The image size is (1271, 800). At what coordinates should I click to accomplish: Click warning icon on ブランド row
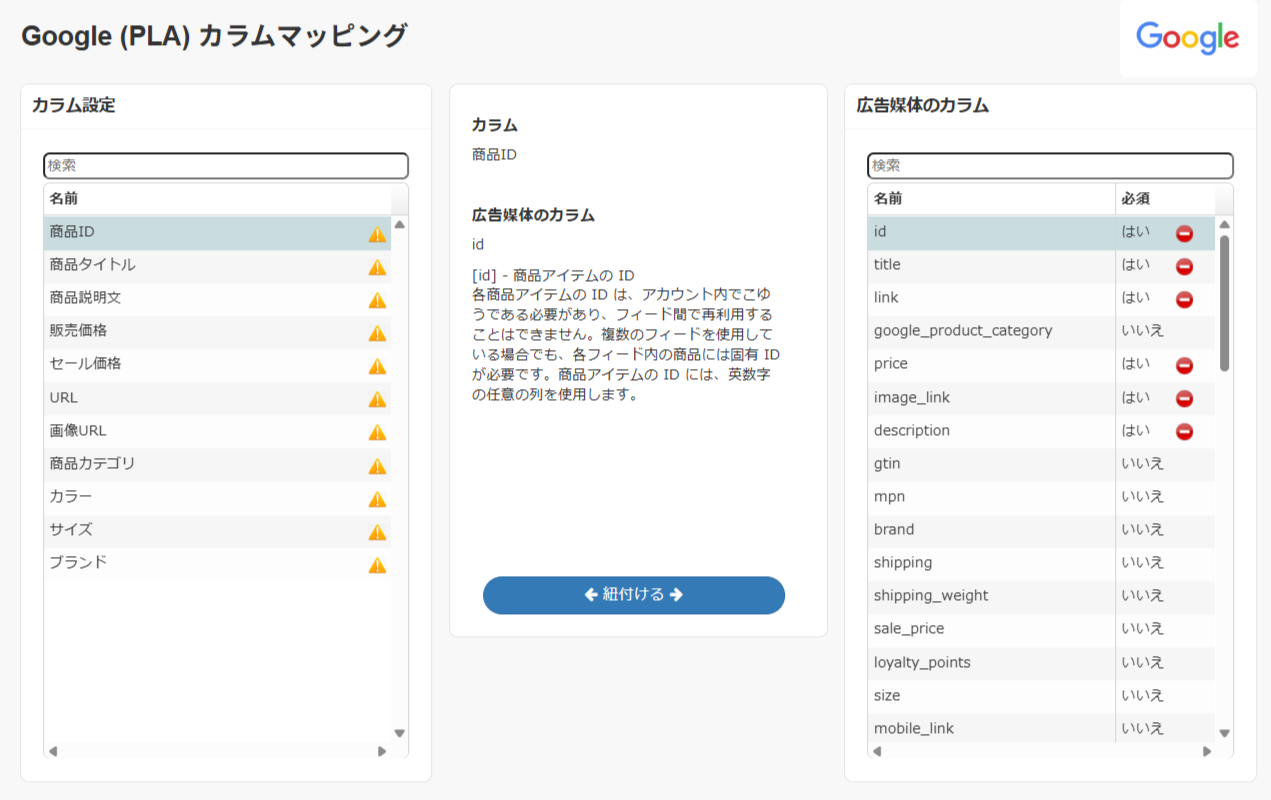click(x=377, y=565)
